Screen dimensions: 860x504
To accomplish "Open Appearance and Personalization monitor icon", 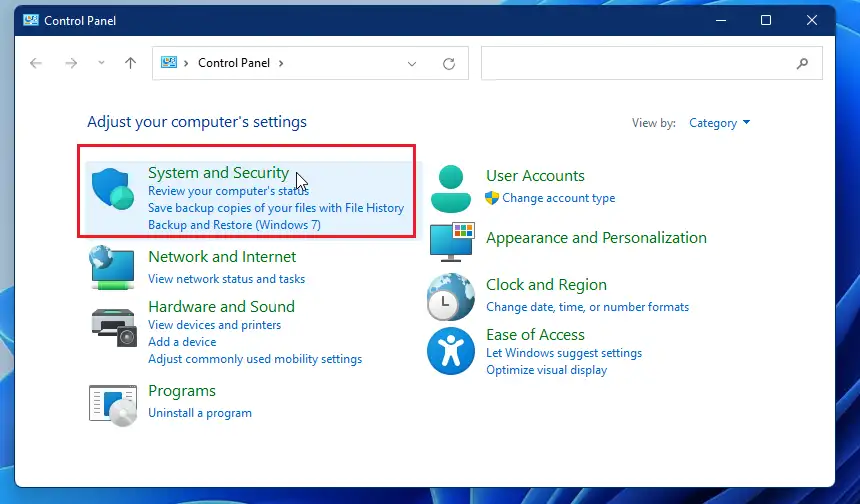I will [452, 242].
